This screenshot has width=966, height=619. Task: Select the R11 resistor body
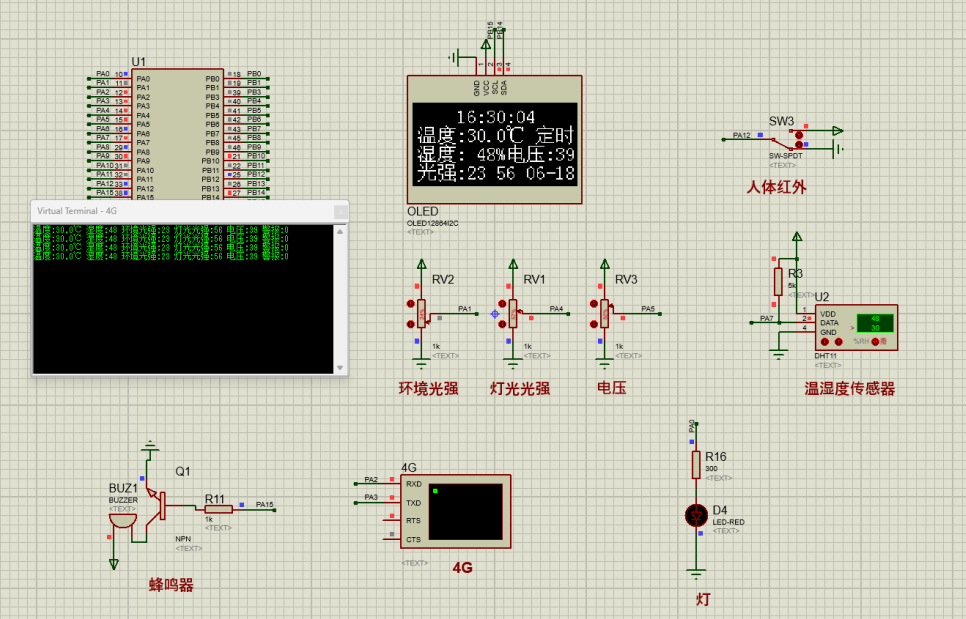pos(217,508)
